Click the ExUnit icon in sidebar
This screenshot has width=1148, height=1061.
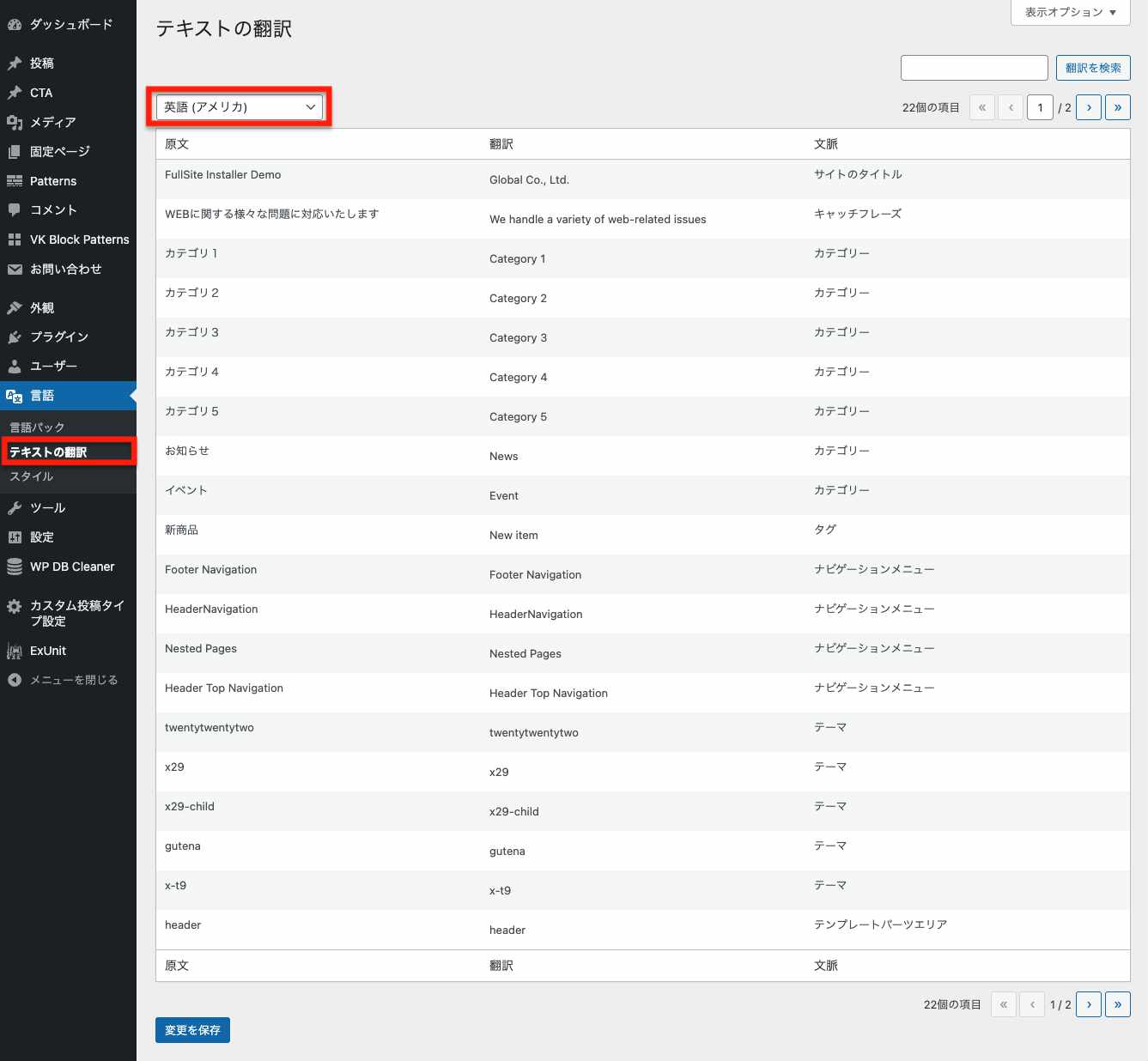point(15,652)
